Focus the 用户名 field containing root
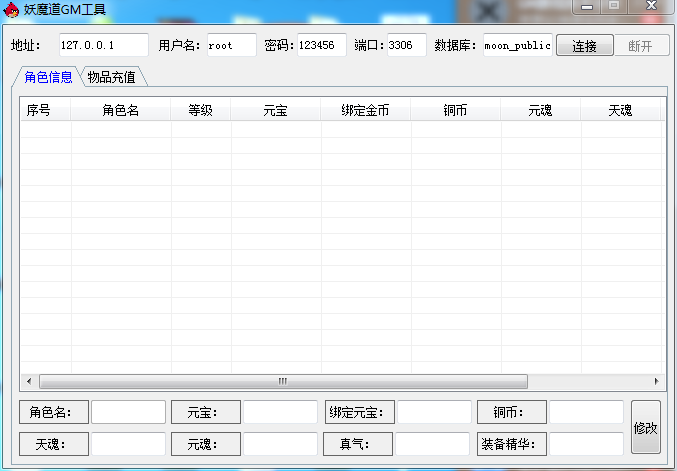The height and width of the screenshot is (471, 677). 231,45
